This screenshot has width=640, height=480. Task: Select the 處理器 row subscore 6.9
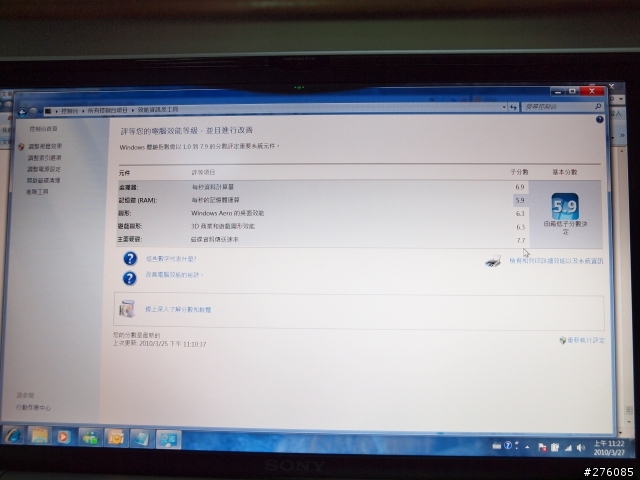[x=520, y=187]
